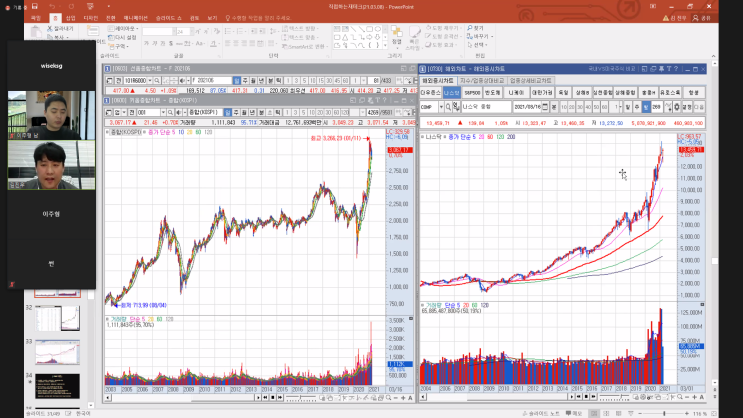Click the 다우존스 index button
This screenshot has height=418, width=743.
430,93
